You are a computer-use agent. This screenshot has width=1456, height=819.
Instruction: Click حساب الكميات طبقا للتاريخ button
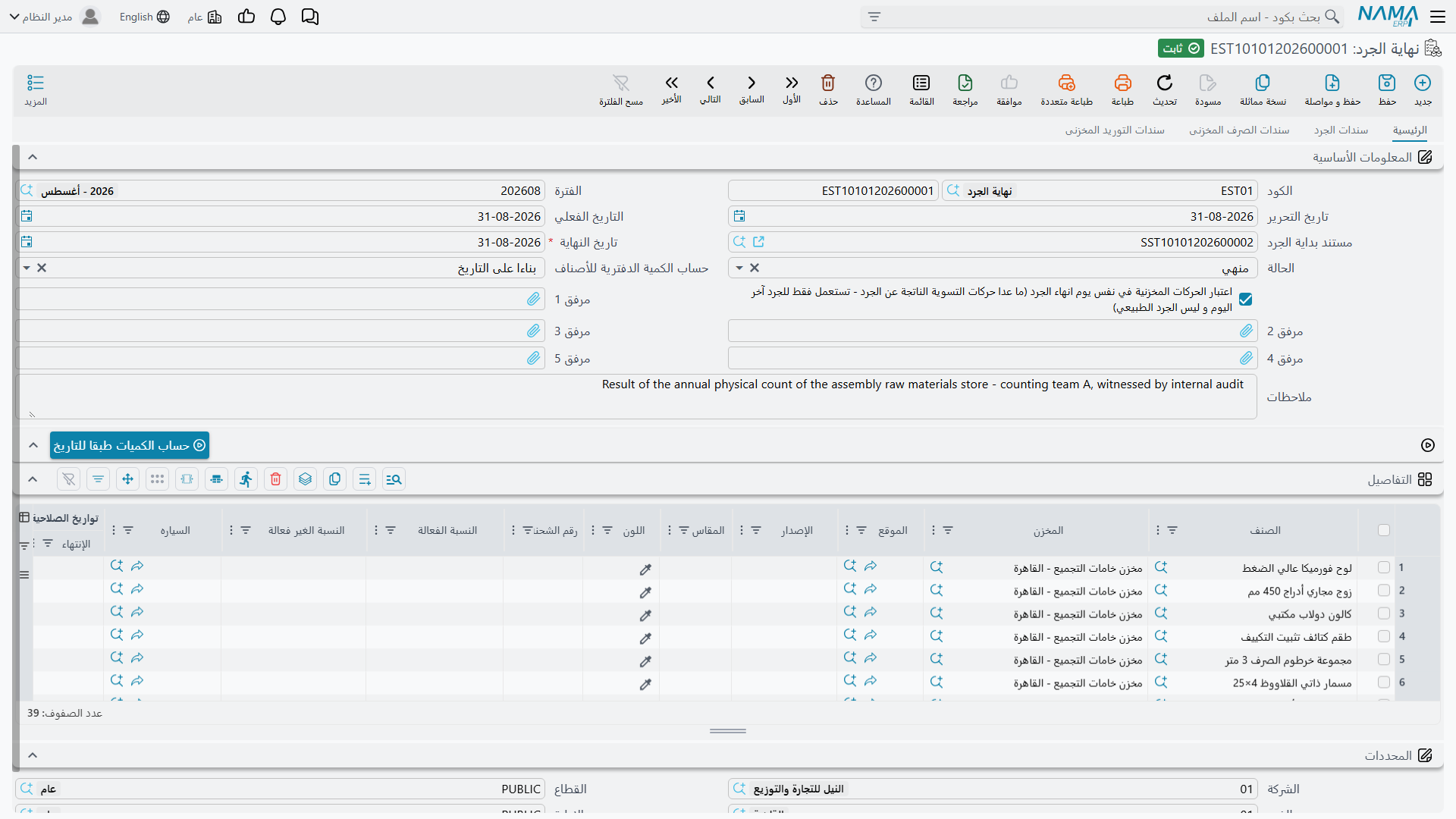(x=130, y=445)
